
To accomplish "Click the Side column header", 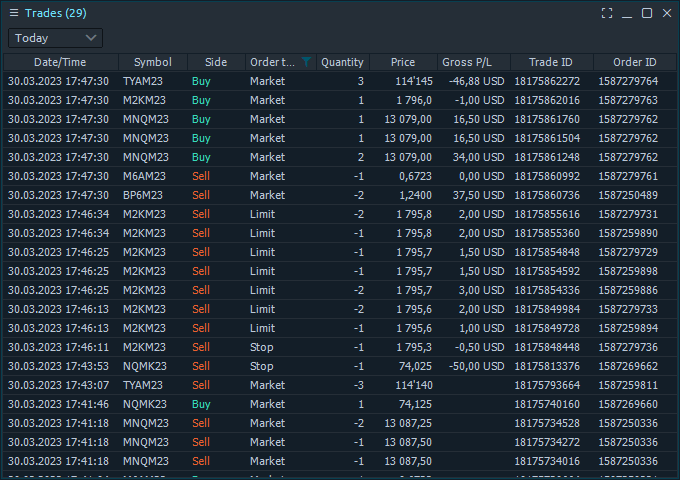I will tap(215, 62).
